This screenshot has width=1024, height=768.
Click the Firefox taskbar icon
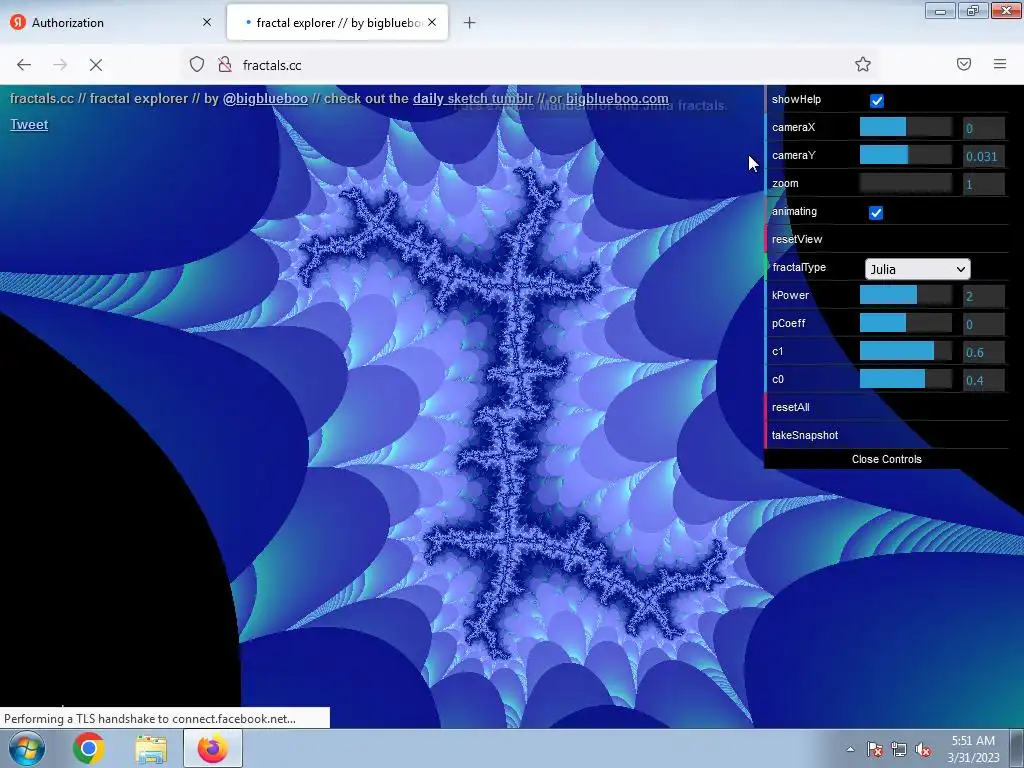pos(213,748)
